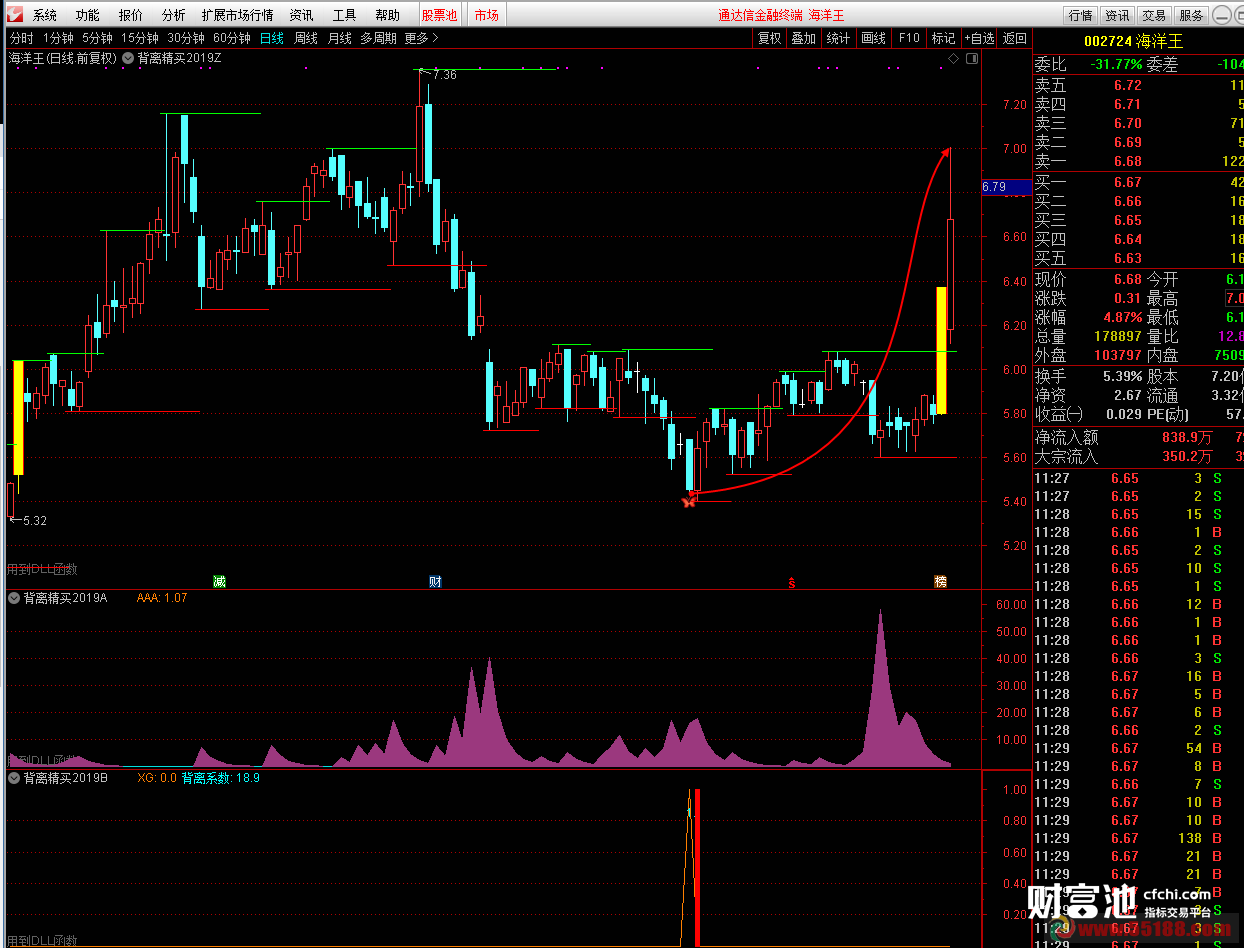Switch to the 15分钟 period tab
1244x948 pixels.
tap(139, 38)
